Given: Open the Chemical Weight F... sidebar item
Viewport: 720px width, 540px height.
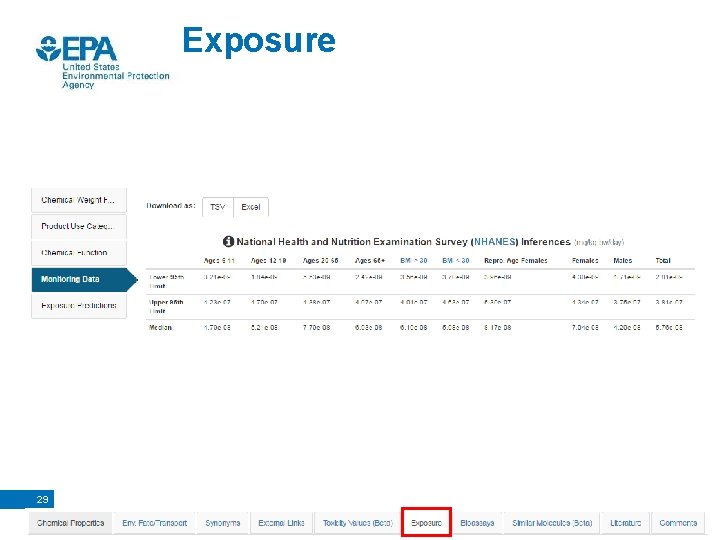Looking at the screenshot, I should tap(79, 200).
